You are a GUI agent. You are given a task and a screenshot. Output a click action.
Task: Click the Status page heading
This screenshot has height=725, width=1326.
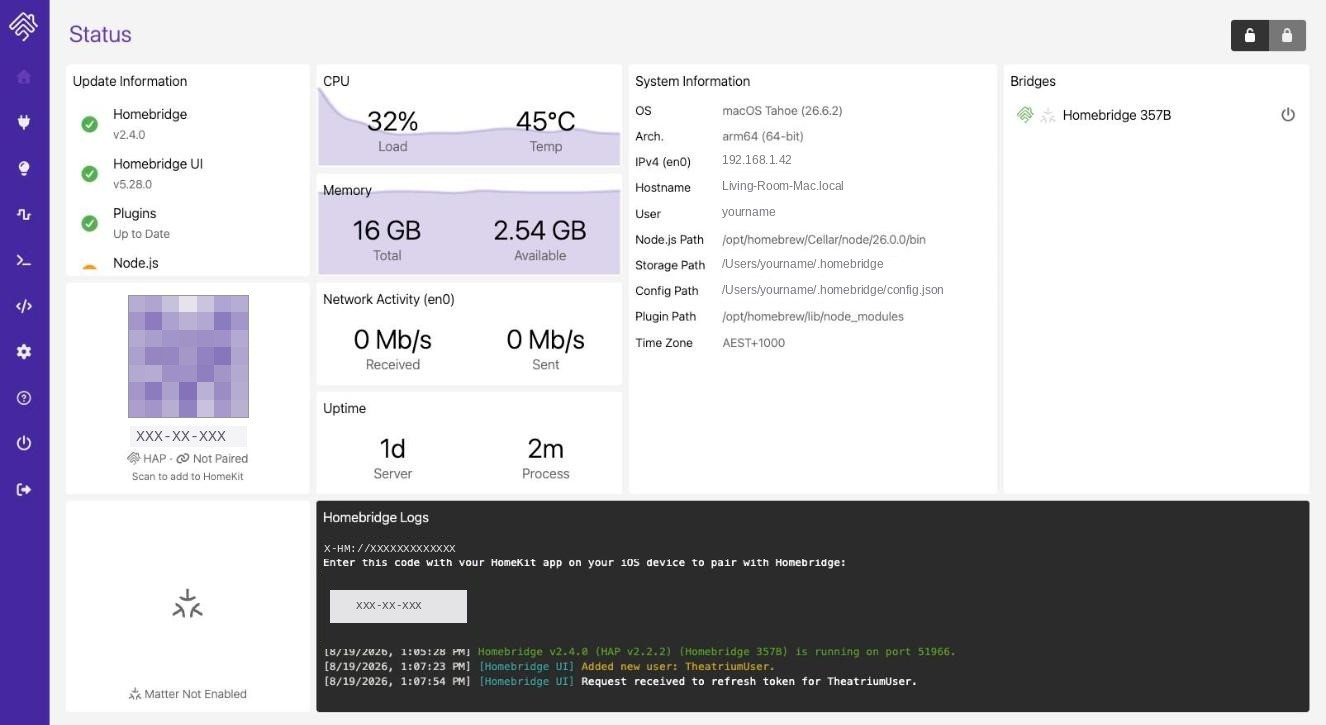[100, 34]
